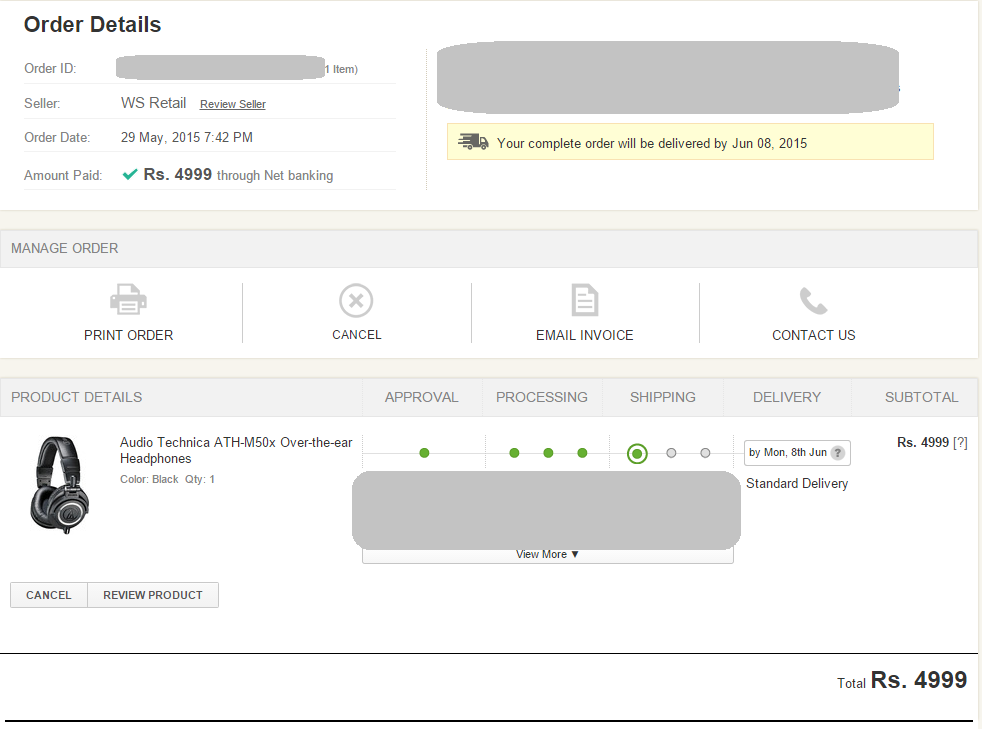Click the delivery truck icon
This screenshot has width=982, height=729.
[x=473, y=142]
